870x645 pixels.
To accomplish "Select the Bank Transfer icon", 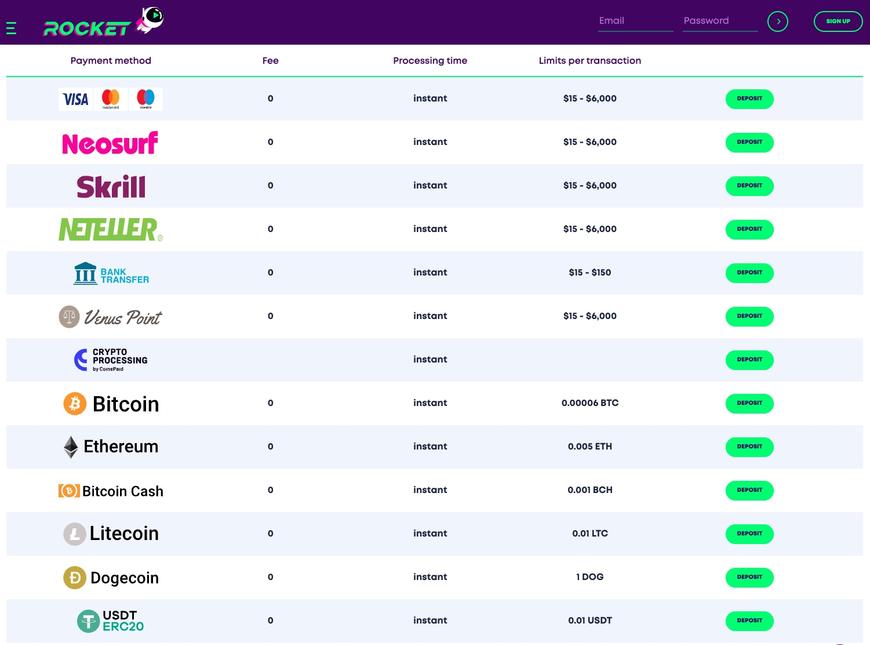I will (x=111, y=273).
